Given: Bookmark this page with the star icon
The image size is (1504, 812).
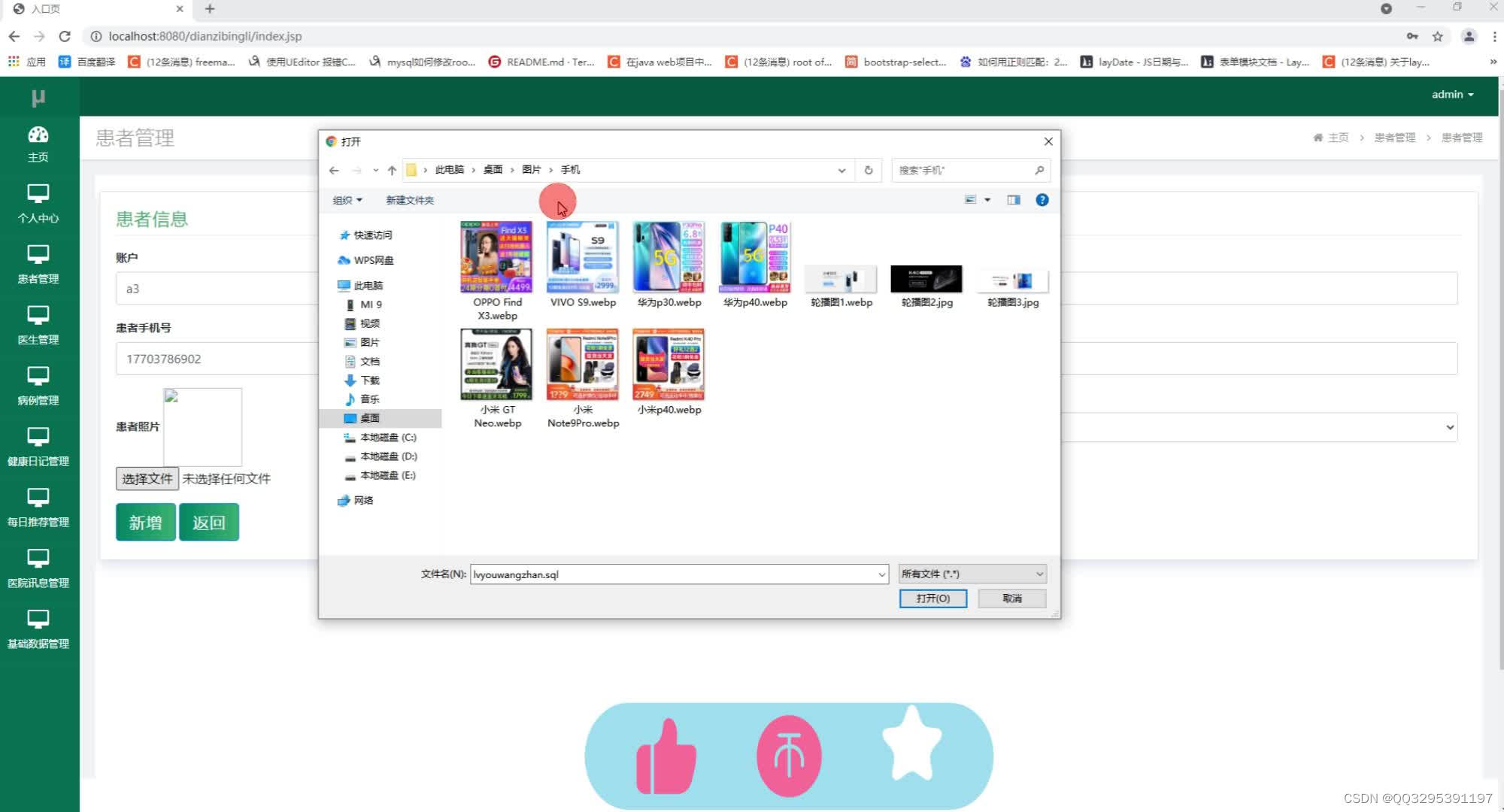Looking at the screenshot, I should click(x=1437, y=36).
